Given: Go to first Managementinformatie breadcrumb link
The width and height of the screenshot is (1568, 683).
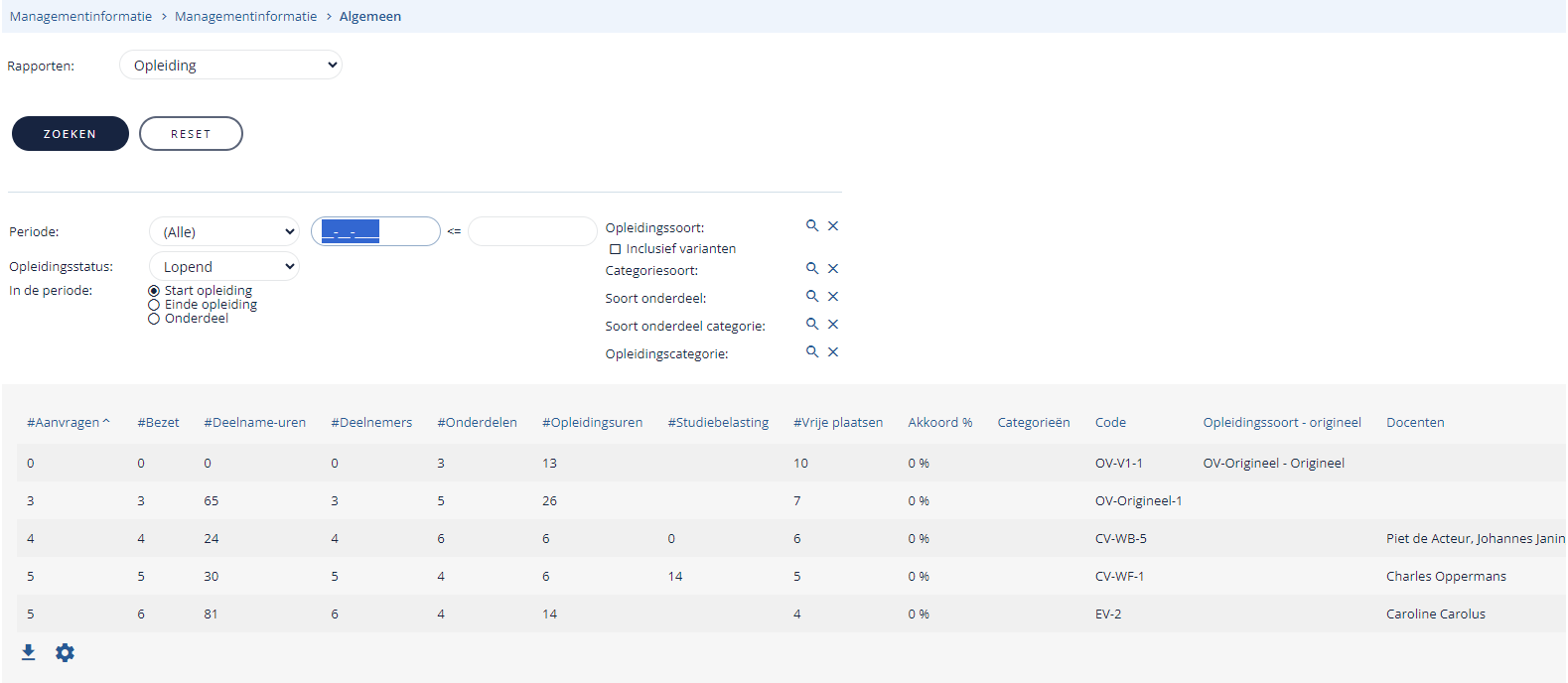Looking at the screenshot, I should click(81, 17).
